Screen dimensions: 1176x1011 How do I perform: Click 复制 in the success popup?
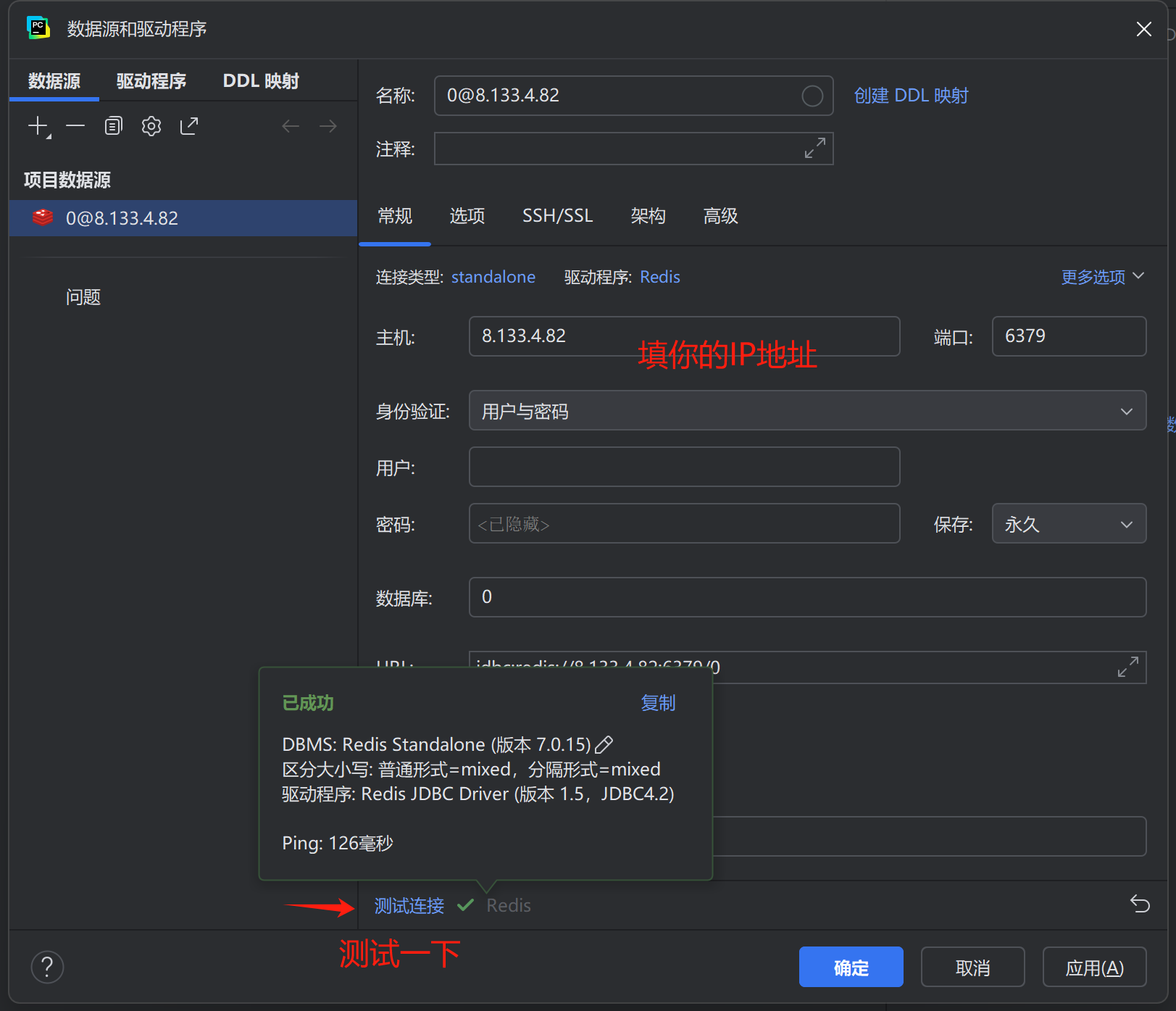(x=659, y=703)
